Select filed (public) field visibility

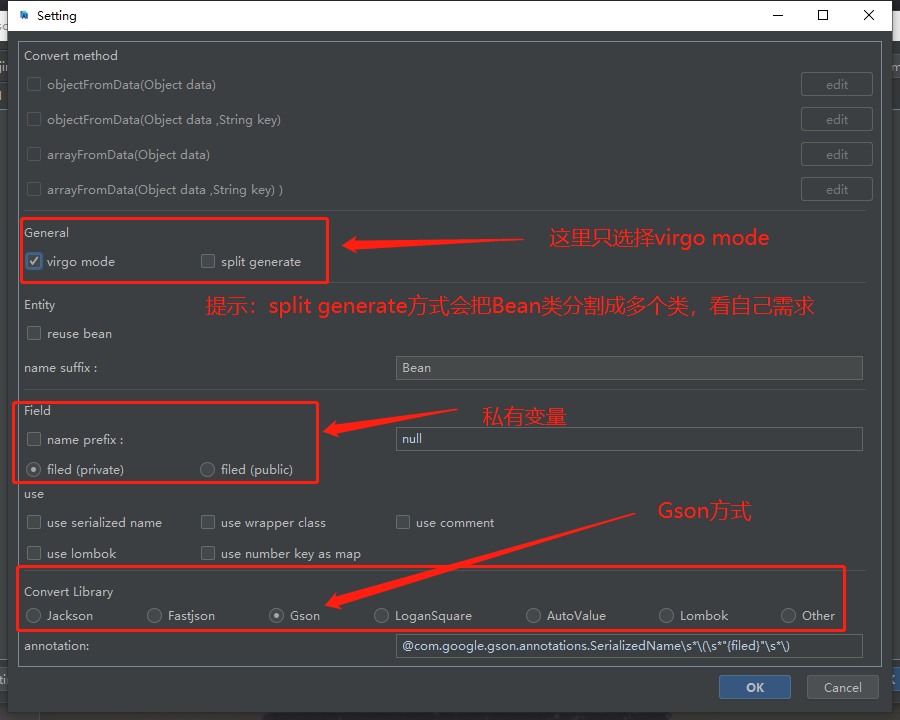tap(207, 469)
